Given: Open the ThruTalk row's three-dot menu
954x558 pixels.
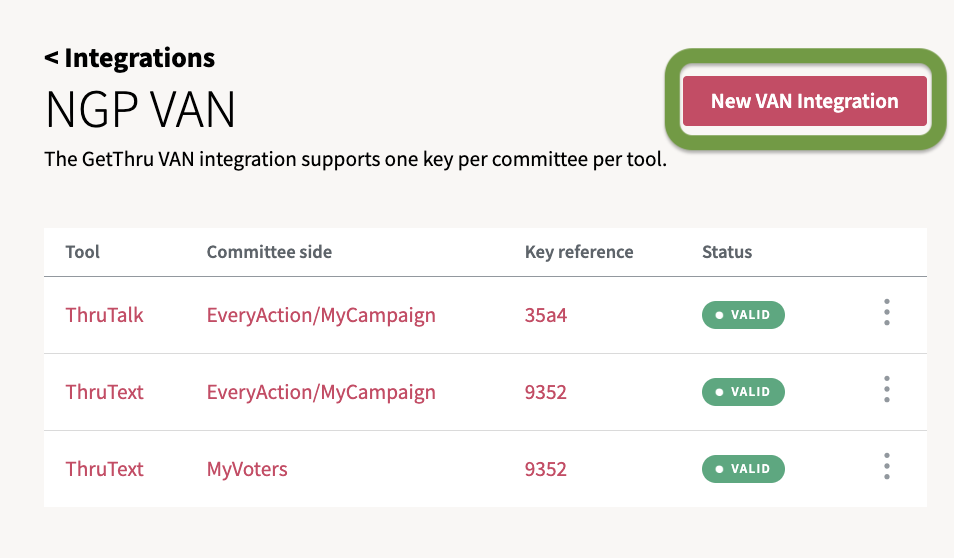Looking at the screenshot, I should click(x=886, y=314).
